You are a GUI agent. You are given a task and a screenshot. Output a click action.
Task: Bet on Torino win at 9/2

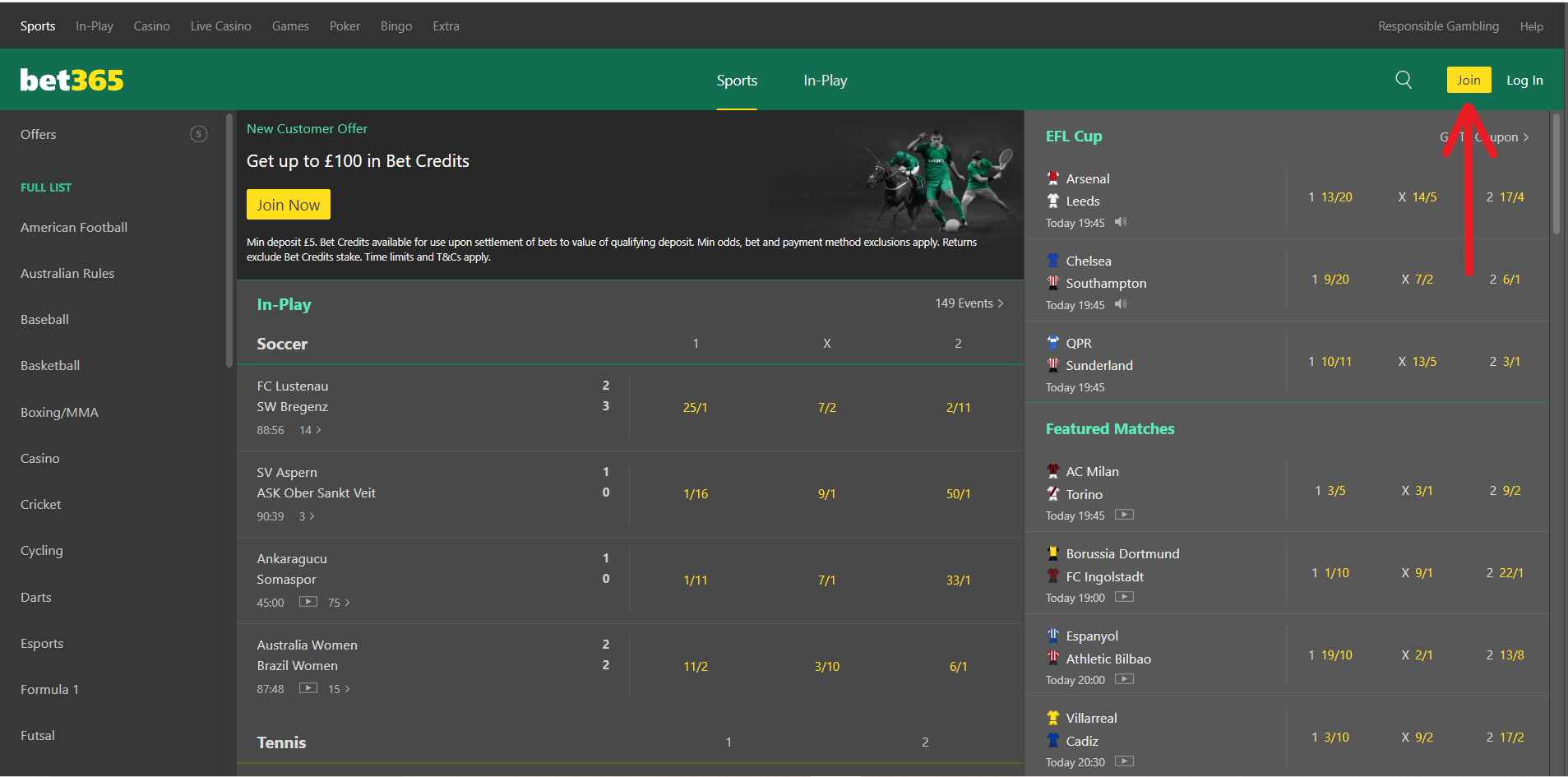tap(1505, 491)
